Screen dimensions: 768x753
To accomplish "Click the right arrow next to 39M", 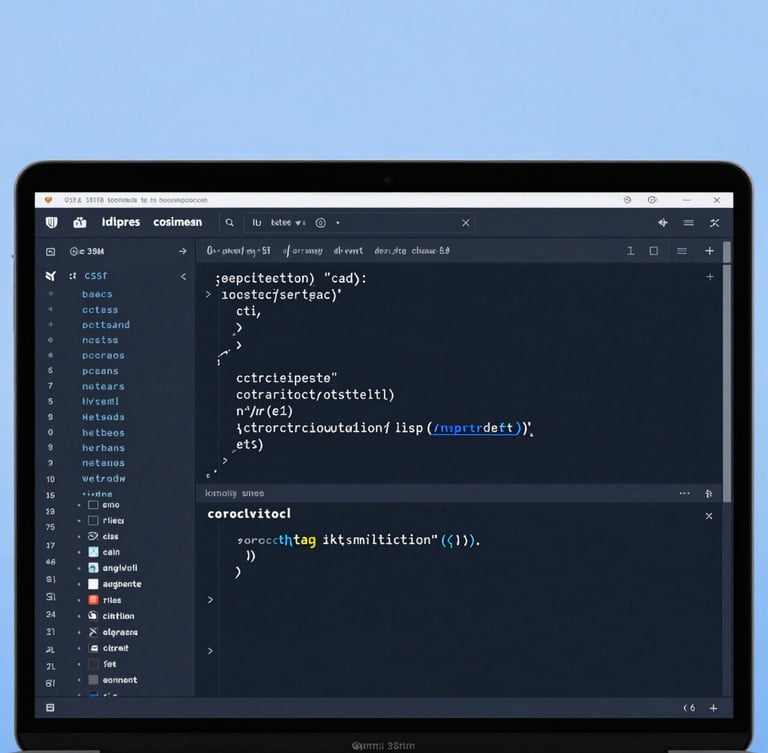I will (x=183, y=251).
